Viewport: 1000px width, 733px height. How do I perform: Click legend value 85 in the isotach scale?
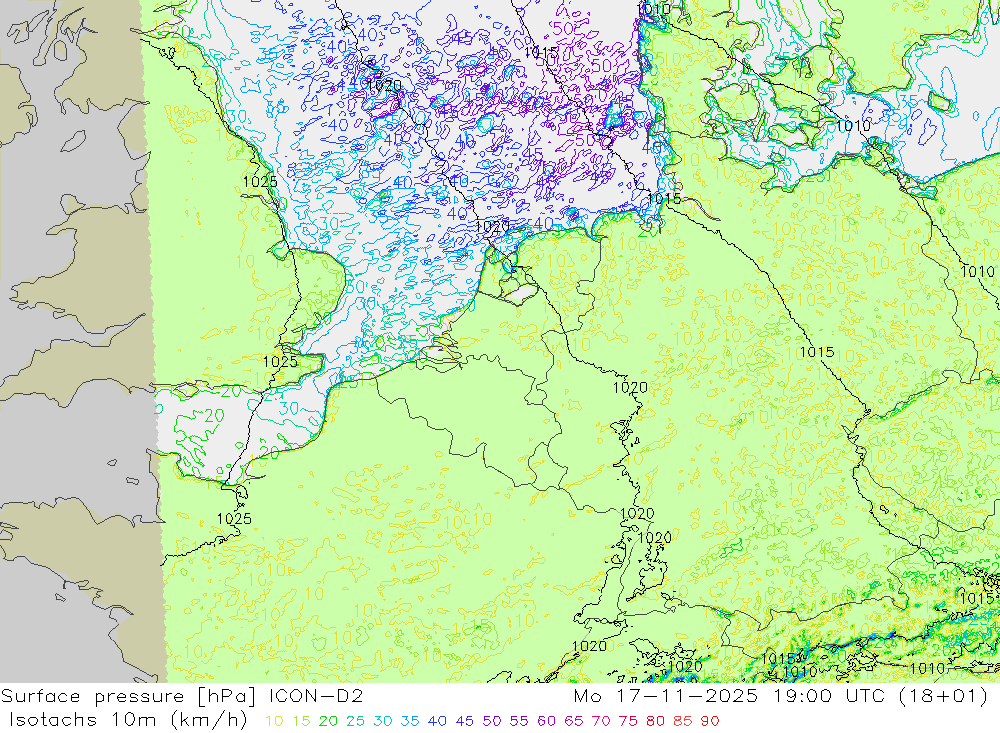point(682,722)
